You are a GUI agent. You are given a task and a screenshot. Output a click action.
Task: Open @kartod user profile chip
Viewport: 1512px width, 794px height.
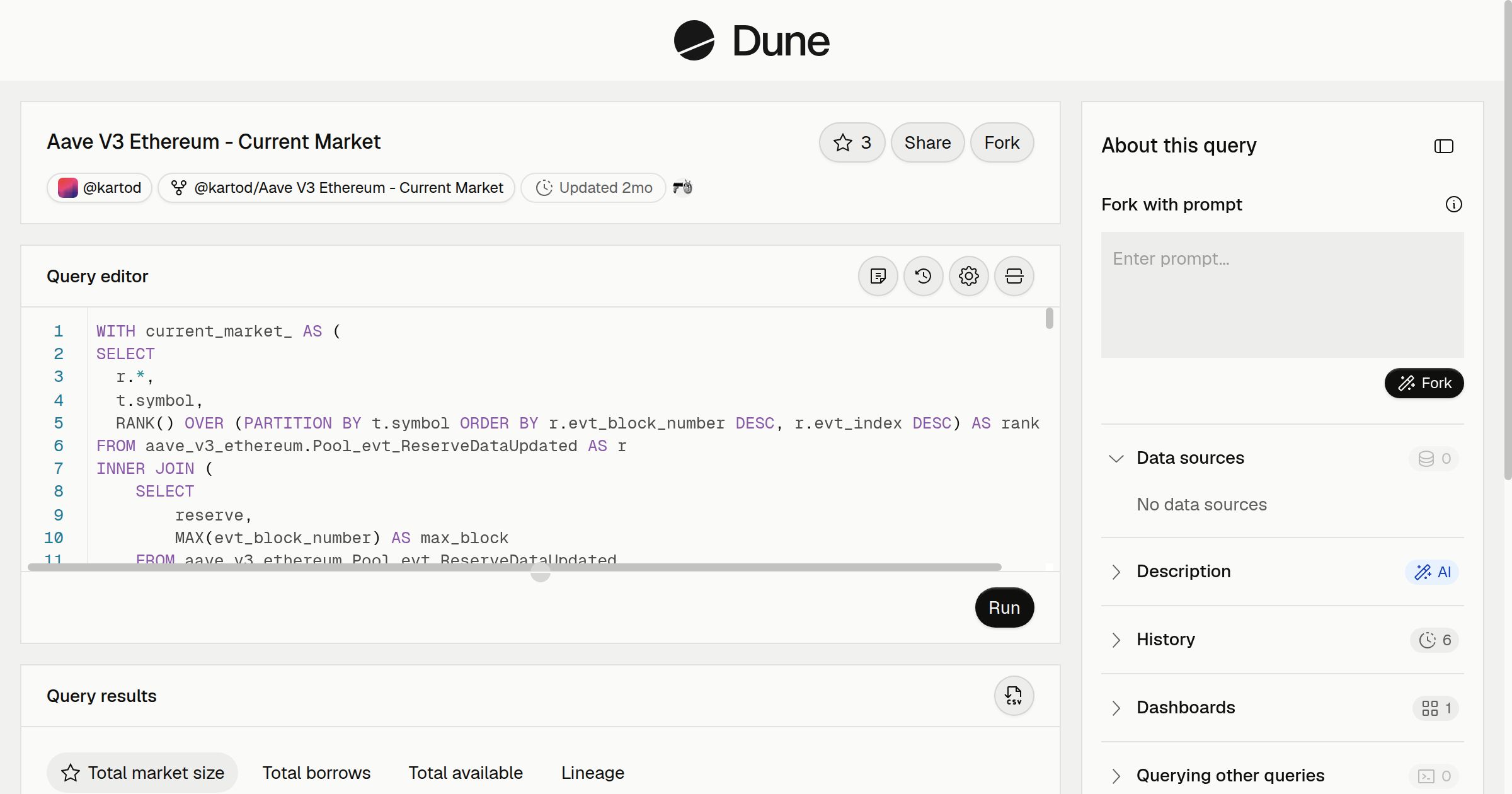(100, 188)
